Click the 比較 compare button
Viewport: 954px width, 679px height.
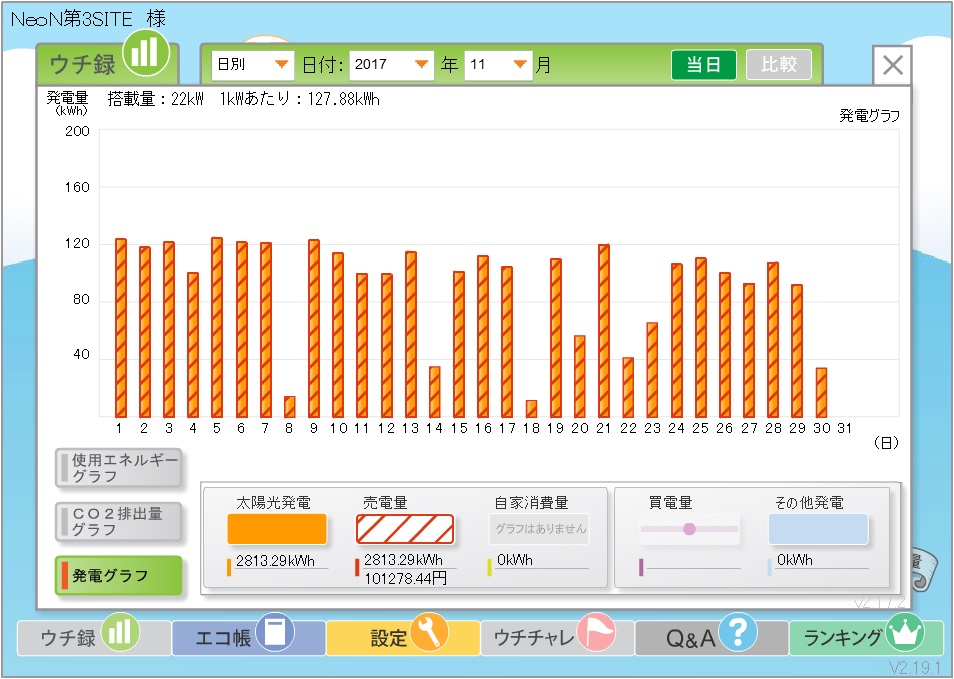coord(779,64)
